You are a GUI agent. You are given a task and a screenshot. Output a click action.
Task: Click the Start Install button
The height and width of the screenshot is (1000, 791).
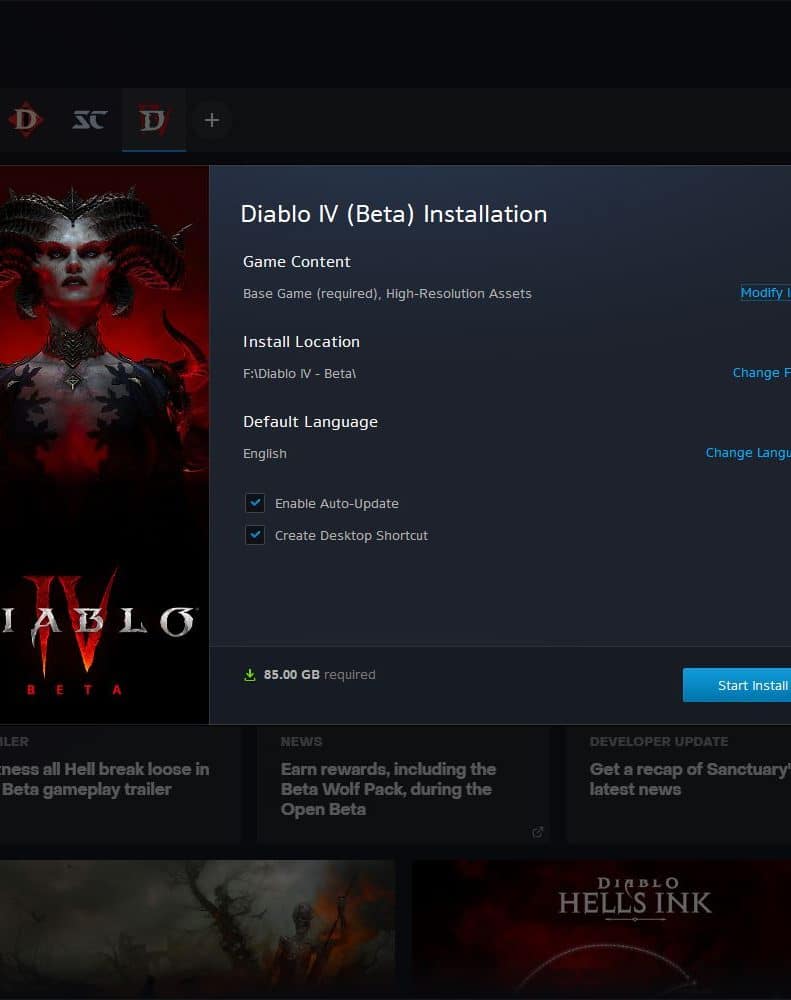(737, 685)
